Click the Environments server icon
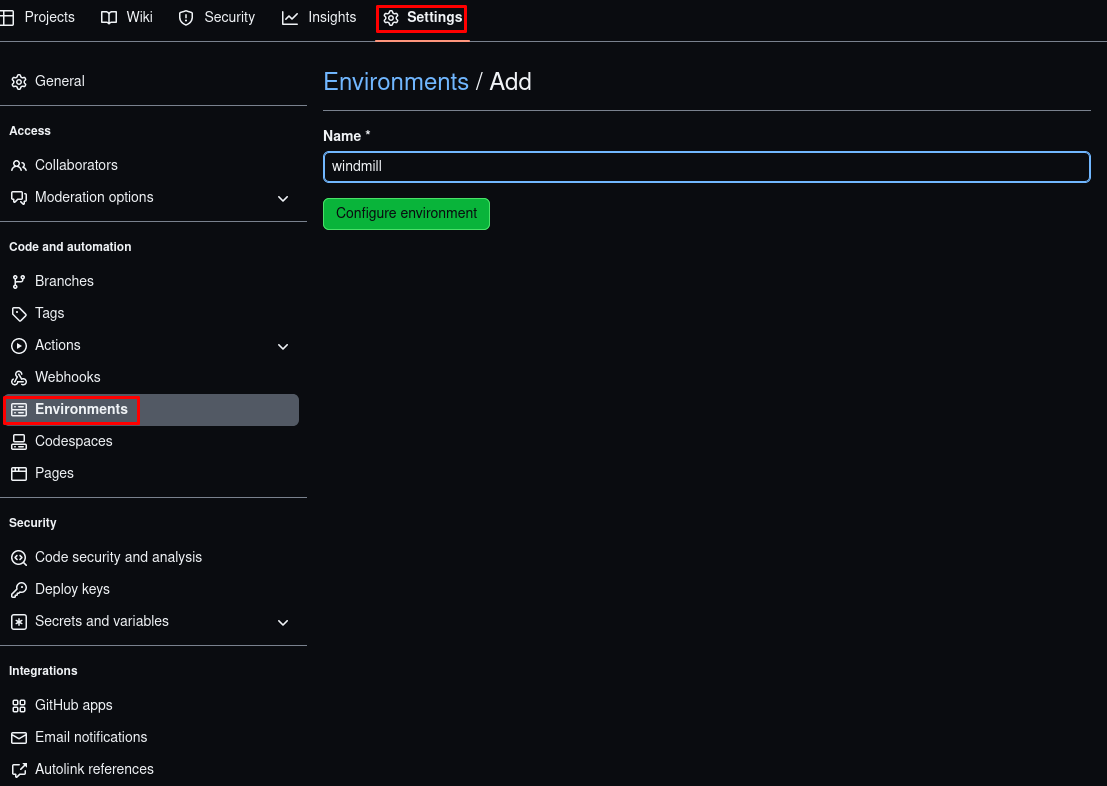 19,410
